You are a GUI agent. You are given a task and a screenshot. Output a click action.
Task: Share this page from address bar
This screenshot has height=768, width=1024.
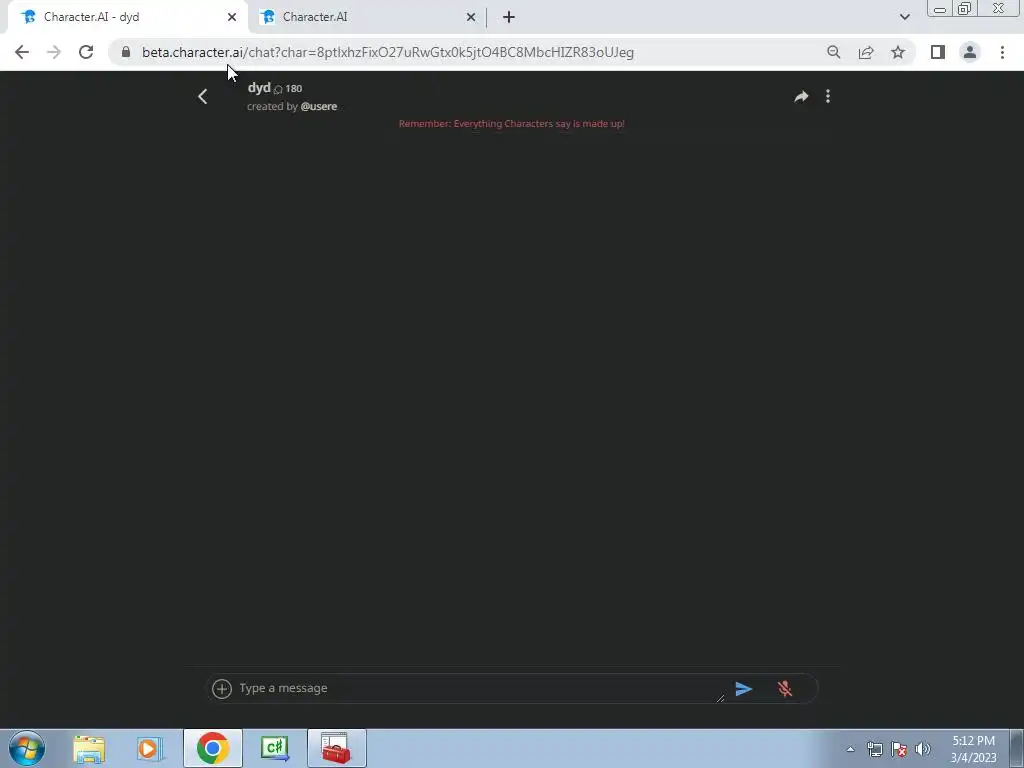(866, 52)
